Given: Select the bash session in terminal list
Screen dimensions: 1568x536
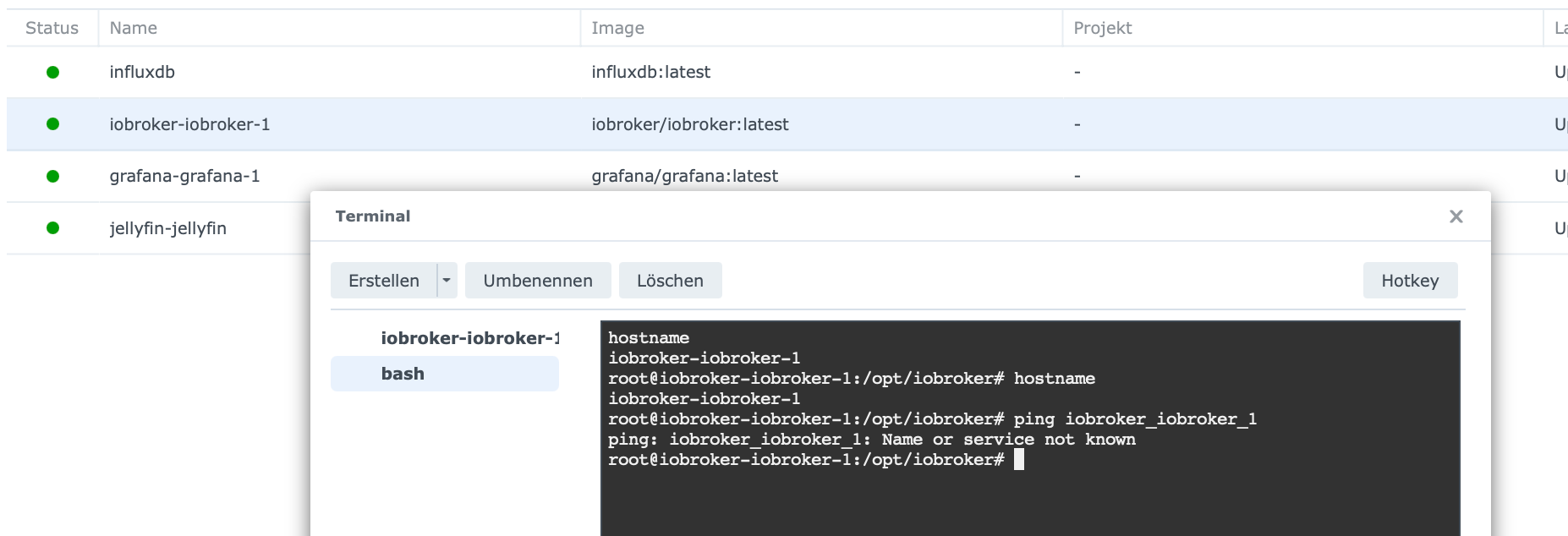Looking at the screenshot, I should (445, 374).
